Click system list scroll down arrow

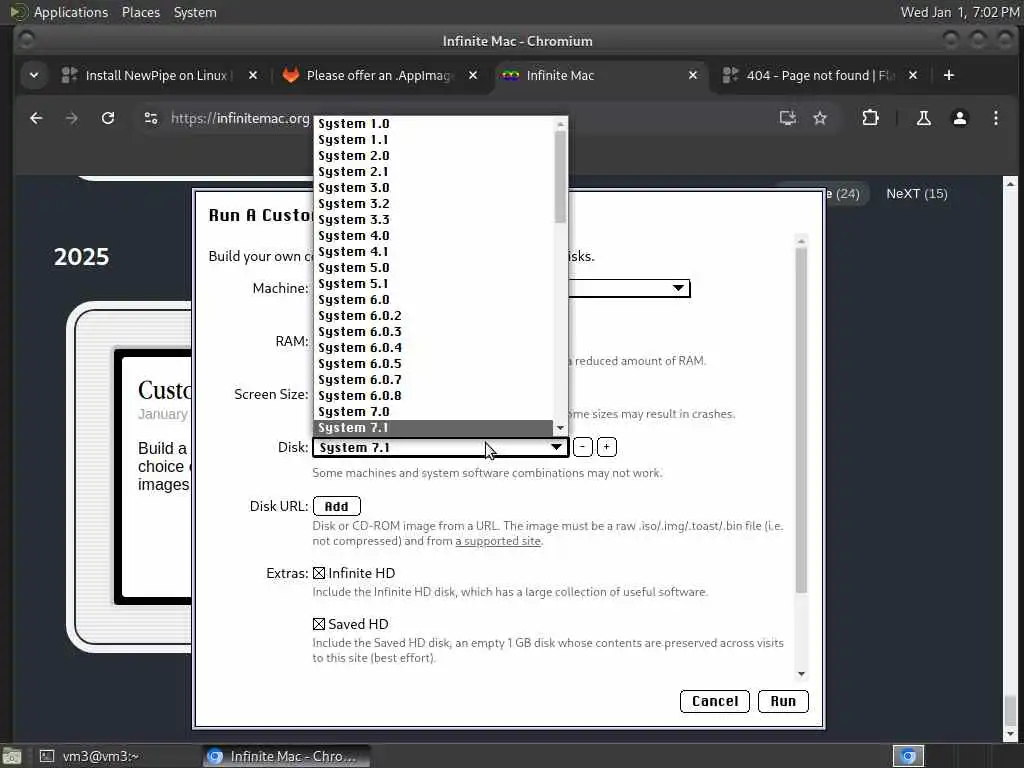coord(560,428)
